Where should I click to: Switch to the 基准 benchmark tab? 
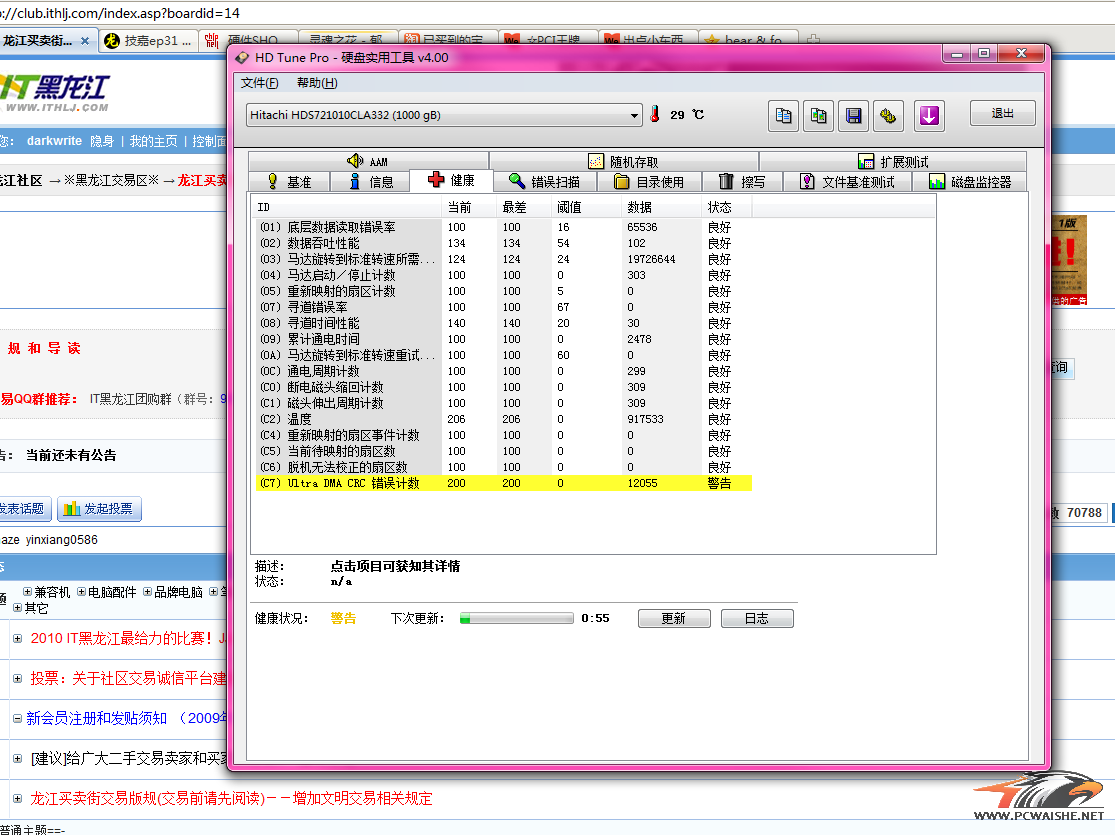pos(289,182)
